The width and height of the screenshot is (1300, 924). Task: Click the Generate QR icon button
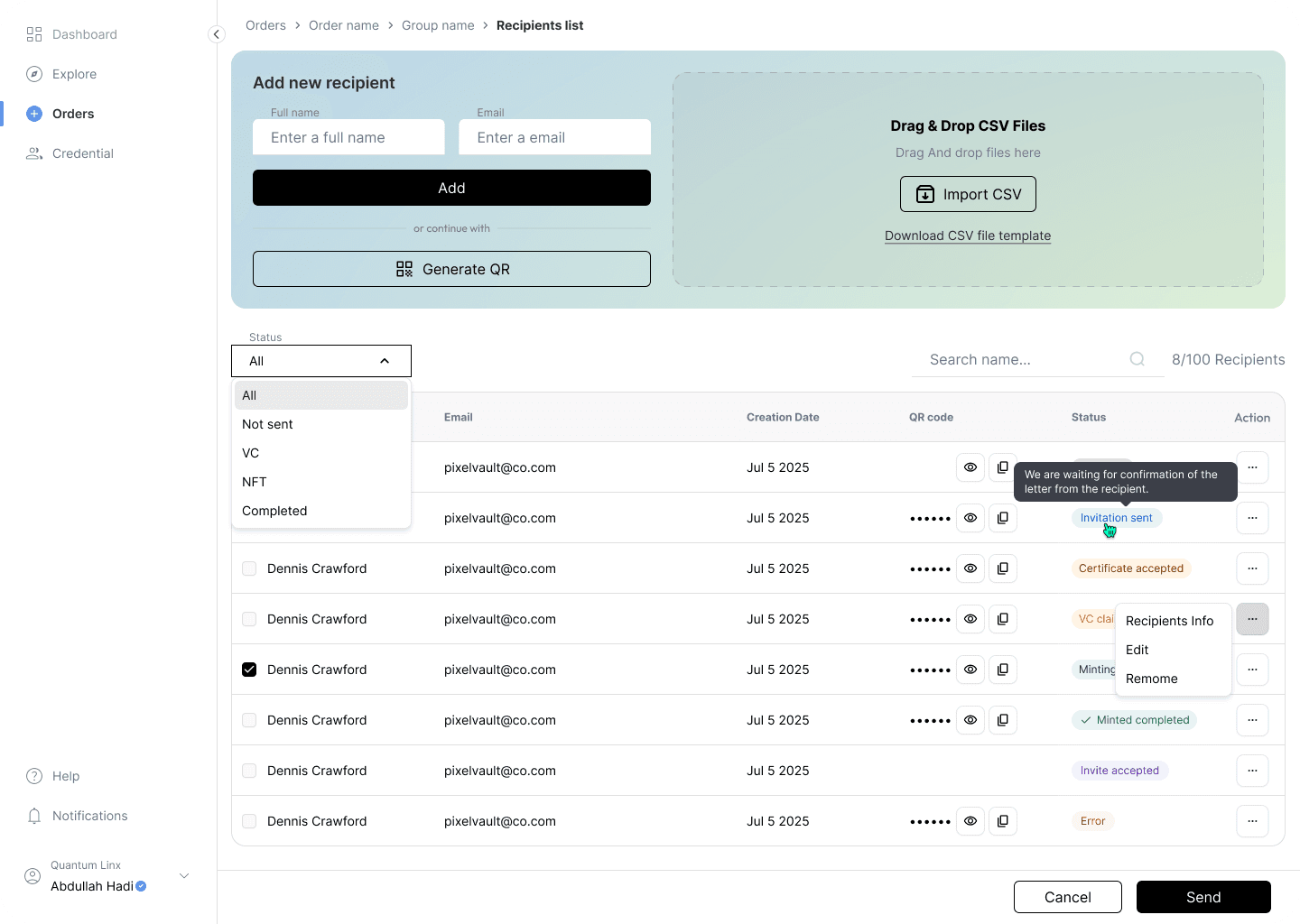[x=404, y=268]
